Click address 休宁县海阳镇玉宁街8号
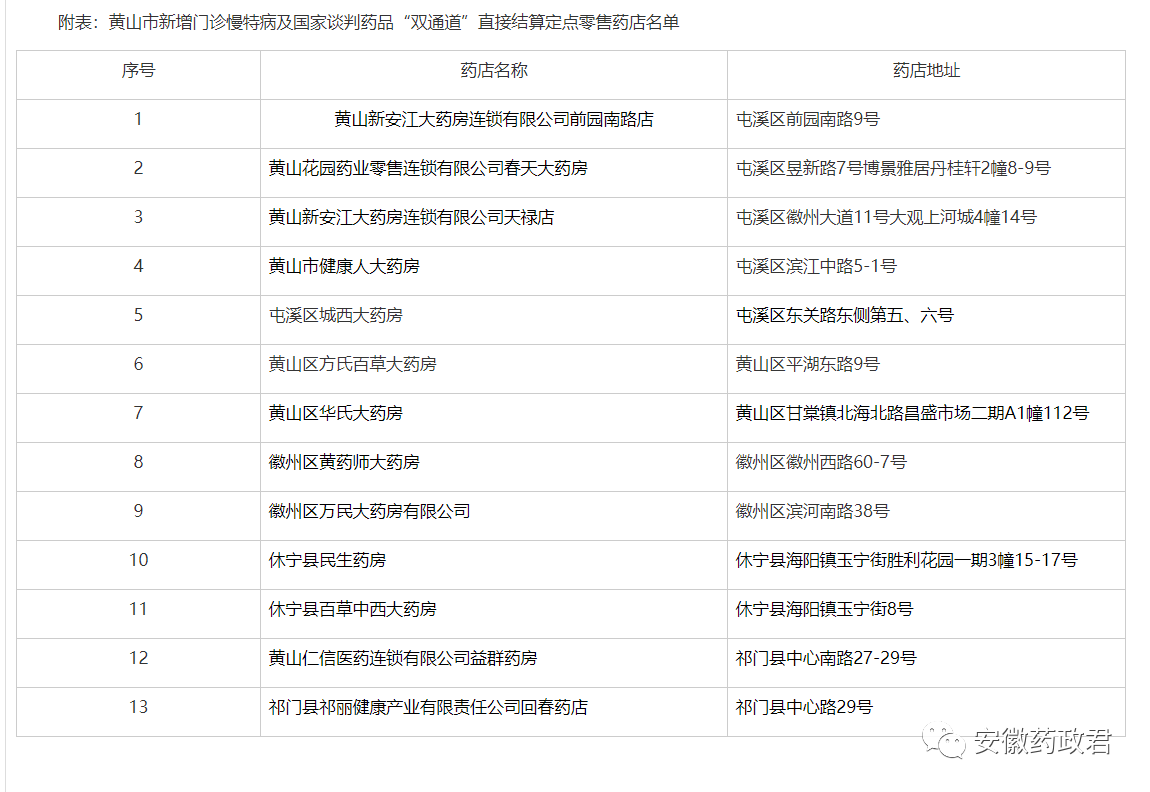Screen dimensions: 1150x792 [x=824, y=610]
